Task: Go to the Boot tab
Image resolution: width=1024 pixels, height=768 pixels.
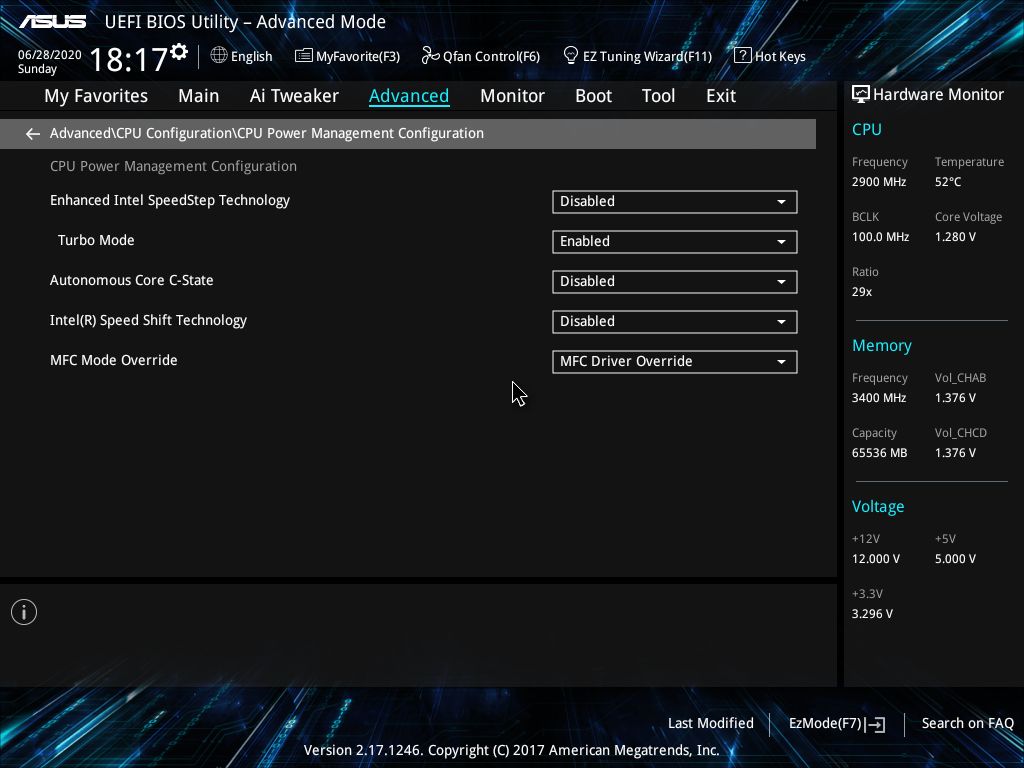Action: 594,96
